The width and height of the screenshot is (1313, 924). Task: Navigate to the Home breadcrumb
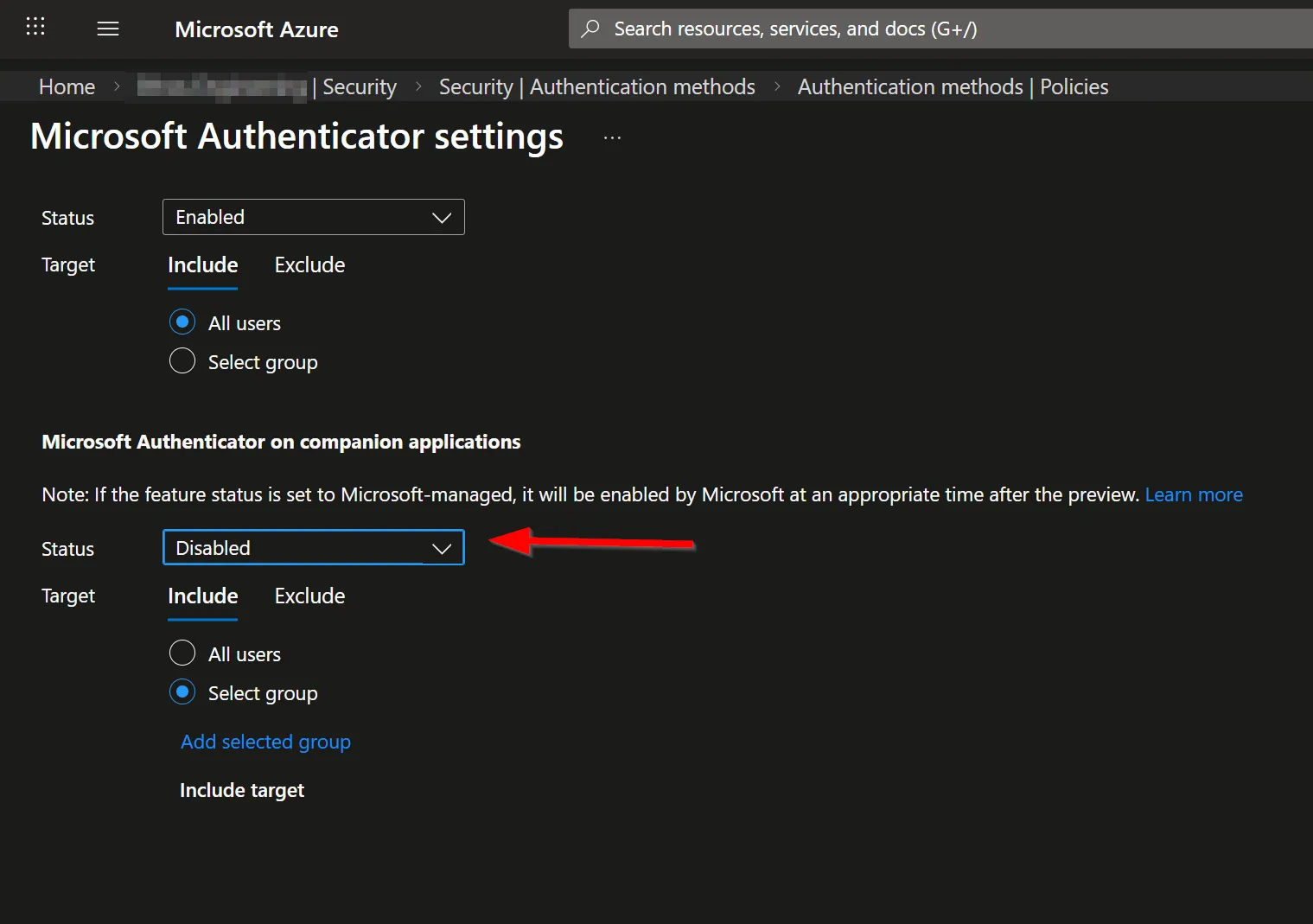(67, 87)
